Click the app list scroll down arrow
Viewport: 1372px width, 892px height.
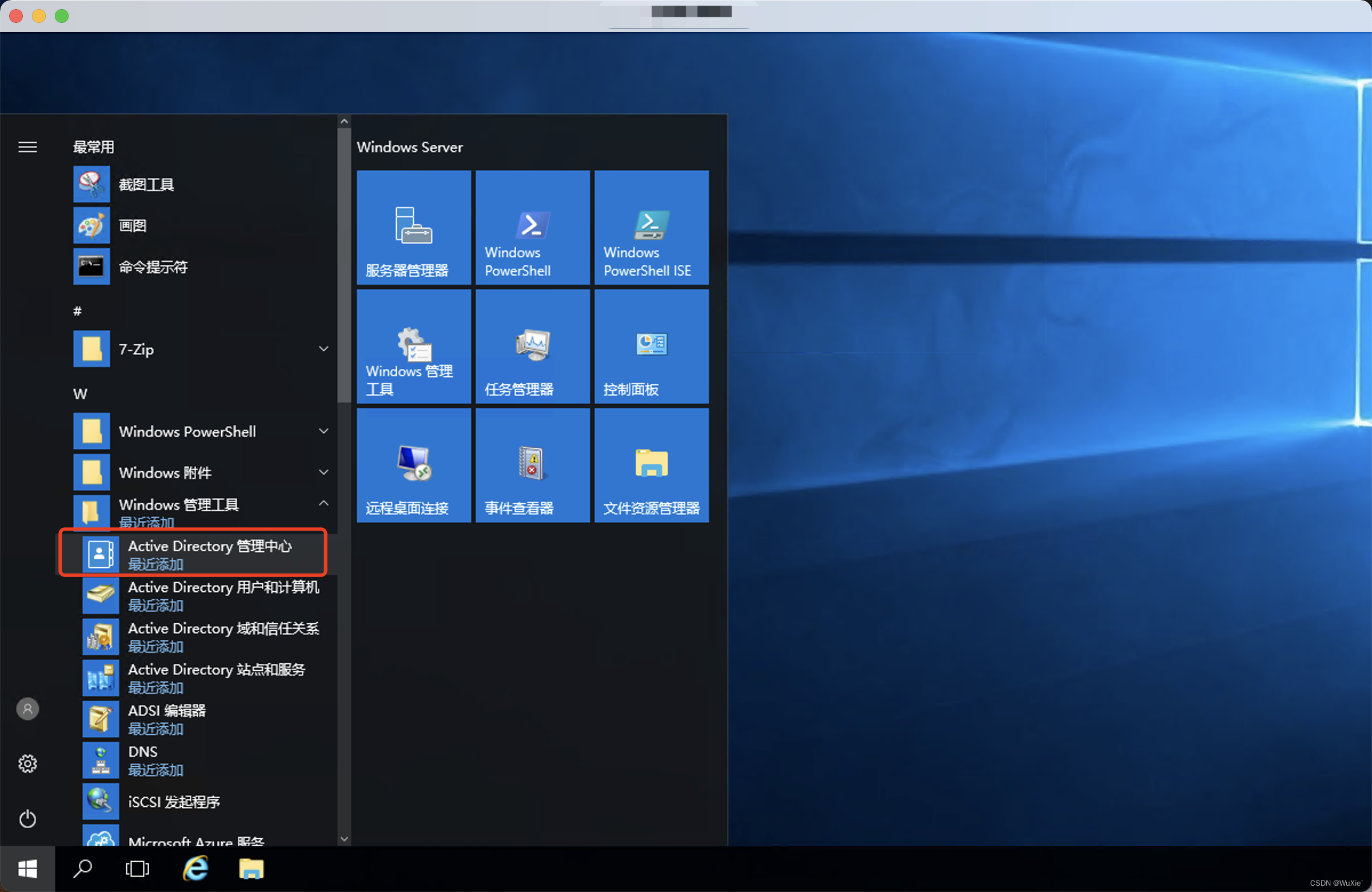tap(344, 839)
